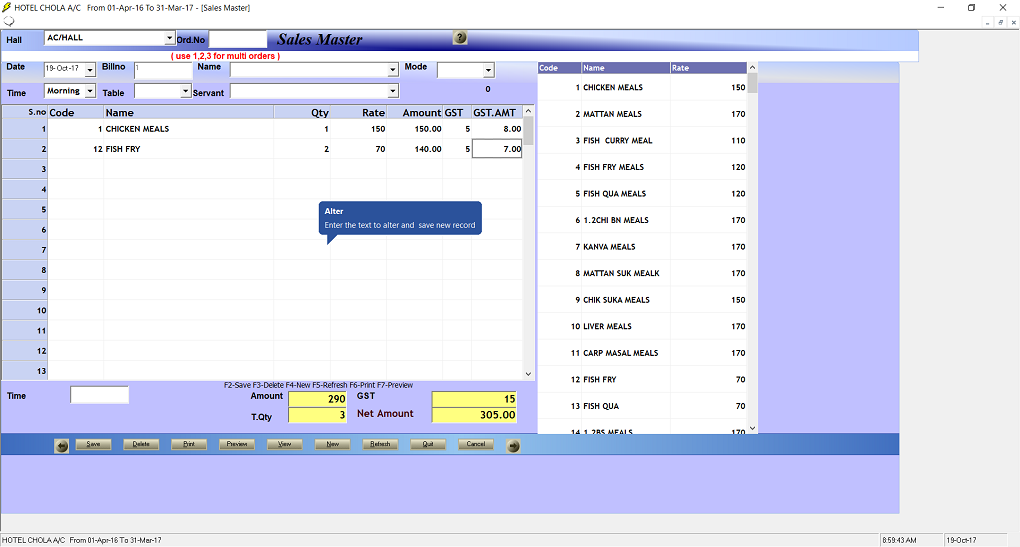
Task: Expand the Date picker dropdown
Action: [x=90, y=70]
